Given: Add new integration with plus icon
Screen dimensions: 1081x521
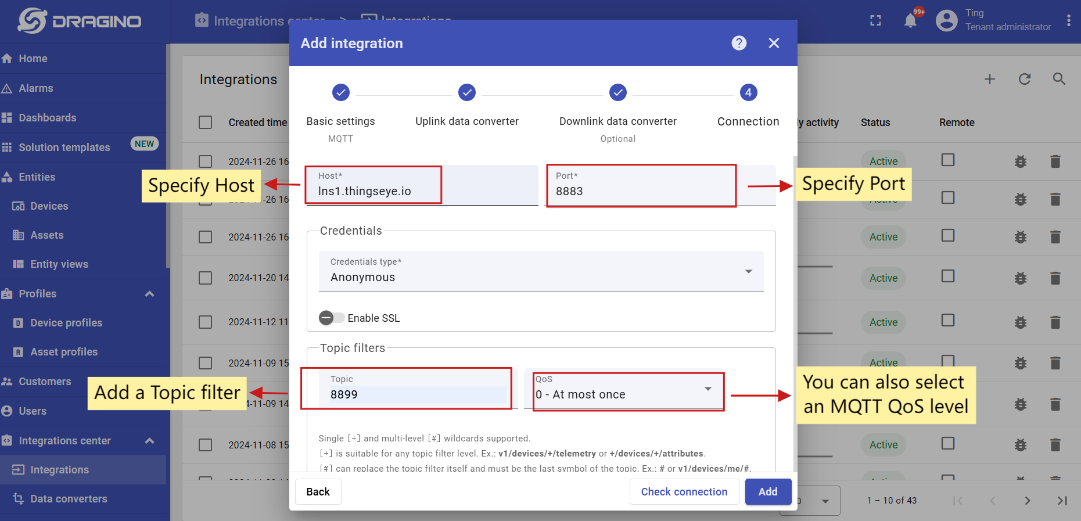Looking at the screenshot, I should pyautogui.click(x=990, y=79).
